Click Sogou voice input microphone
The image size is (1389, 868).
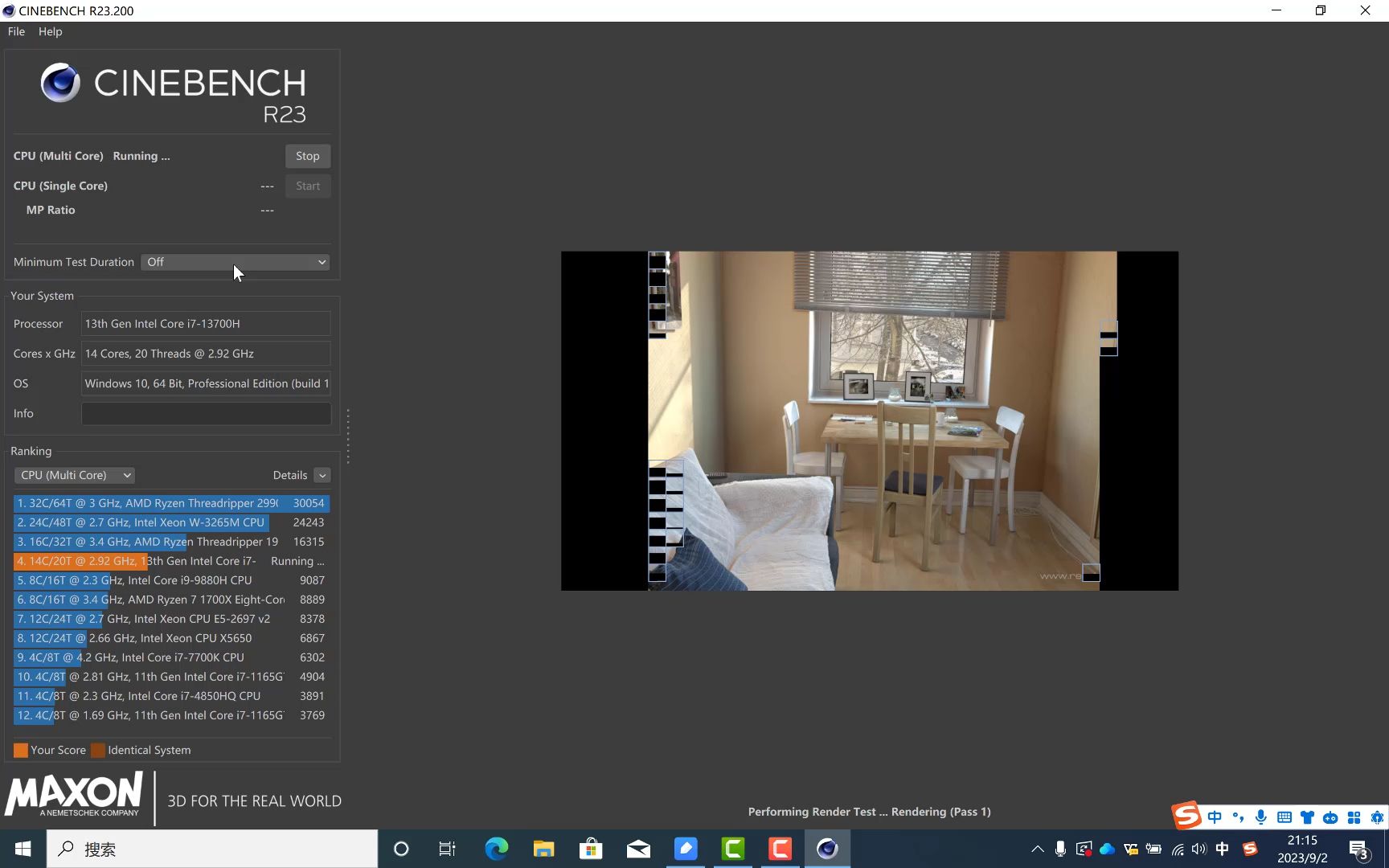coord(1261,817)
